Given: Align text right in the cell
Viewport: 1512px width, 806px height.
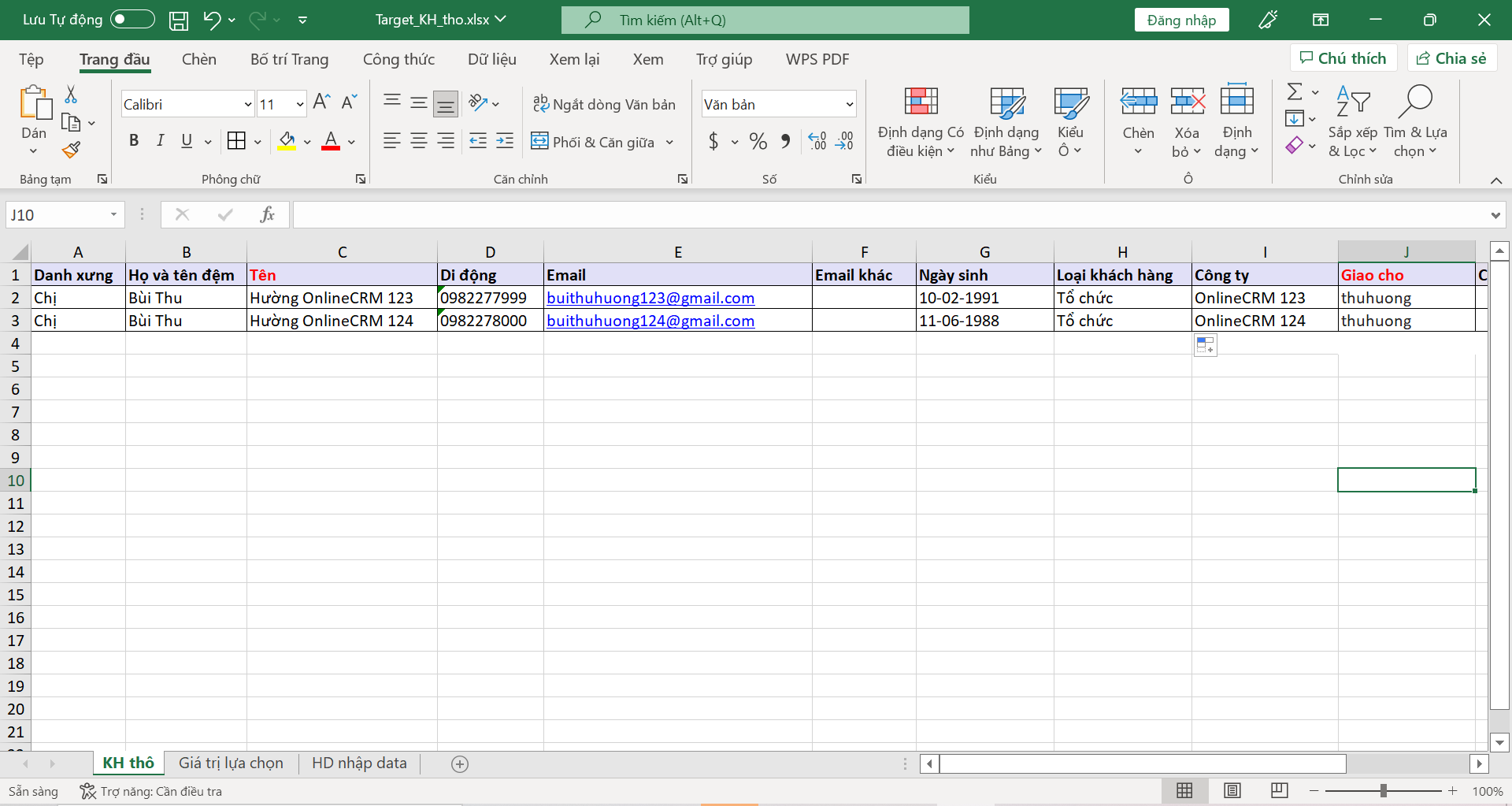Looking at the screenshot, I should [446, 140].
